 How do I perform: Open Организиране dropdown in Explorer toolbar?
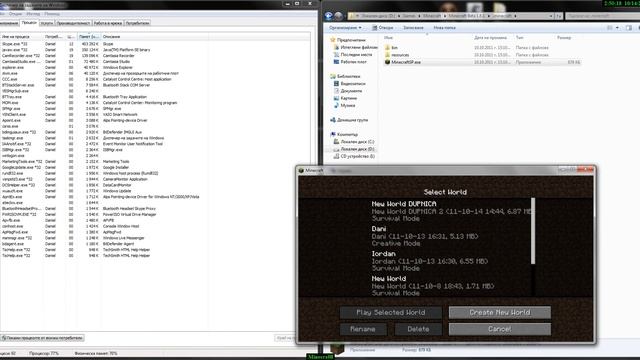[x=345, y=28]
